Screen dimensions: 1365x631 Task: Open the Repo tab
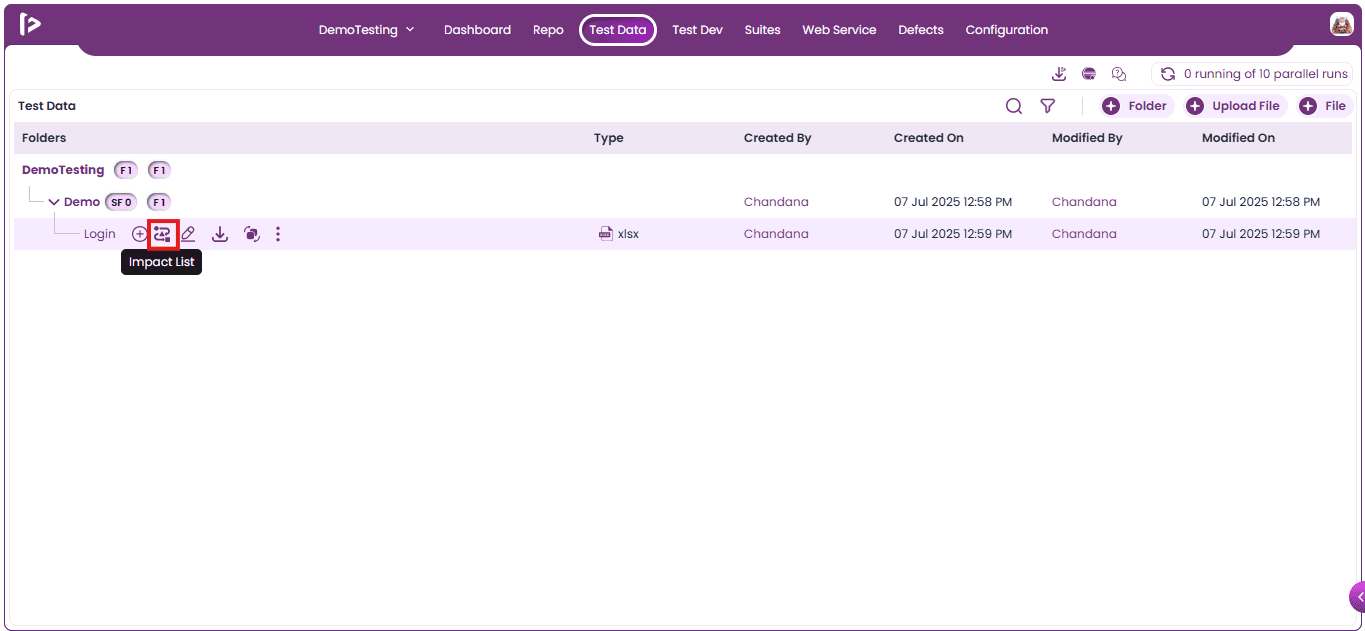pos(548,30)
